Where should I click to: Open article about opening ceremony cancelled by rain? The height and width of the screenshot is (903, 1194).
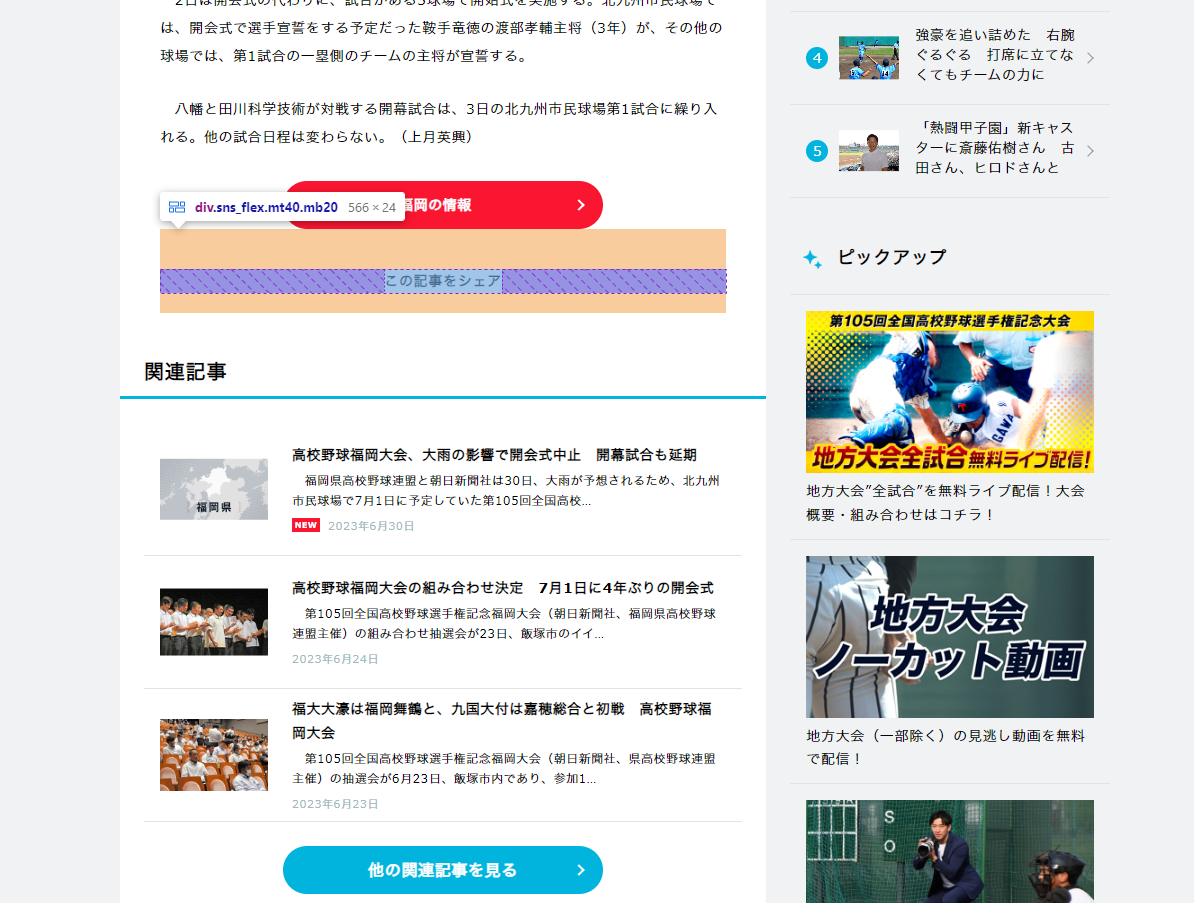pyautogui.click(x=494, y=455)
